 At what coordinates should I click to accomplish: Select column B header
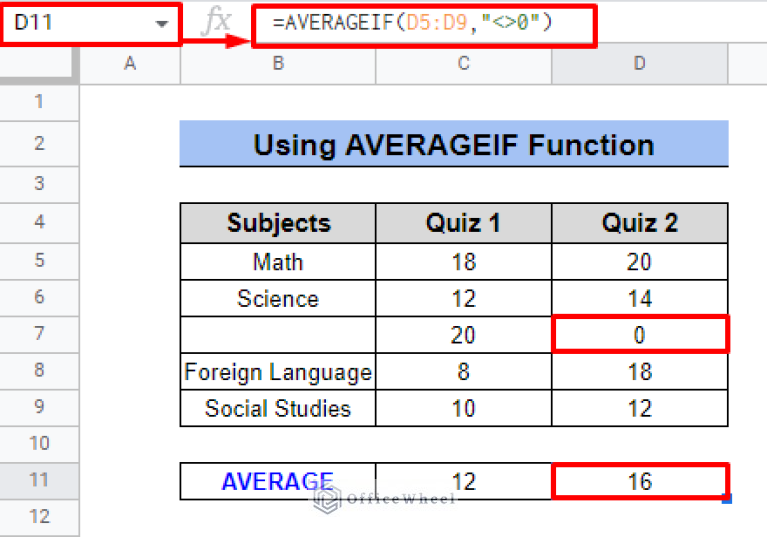(x=277, y=64)
